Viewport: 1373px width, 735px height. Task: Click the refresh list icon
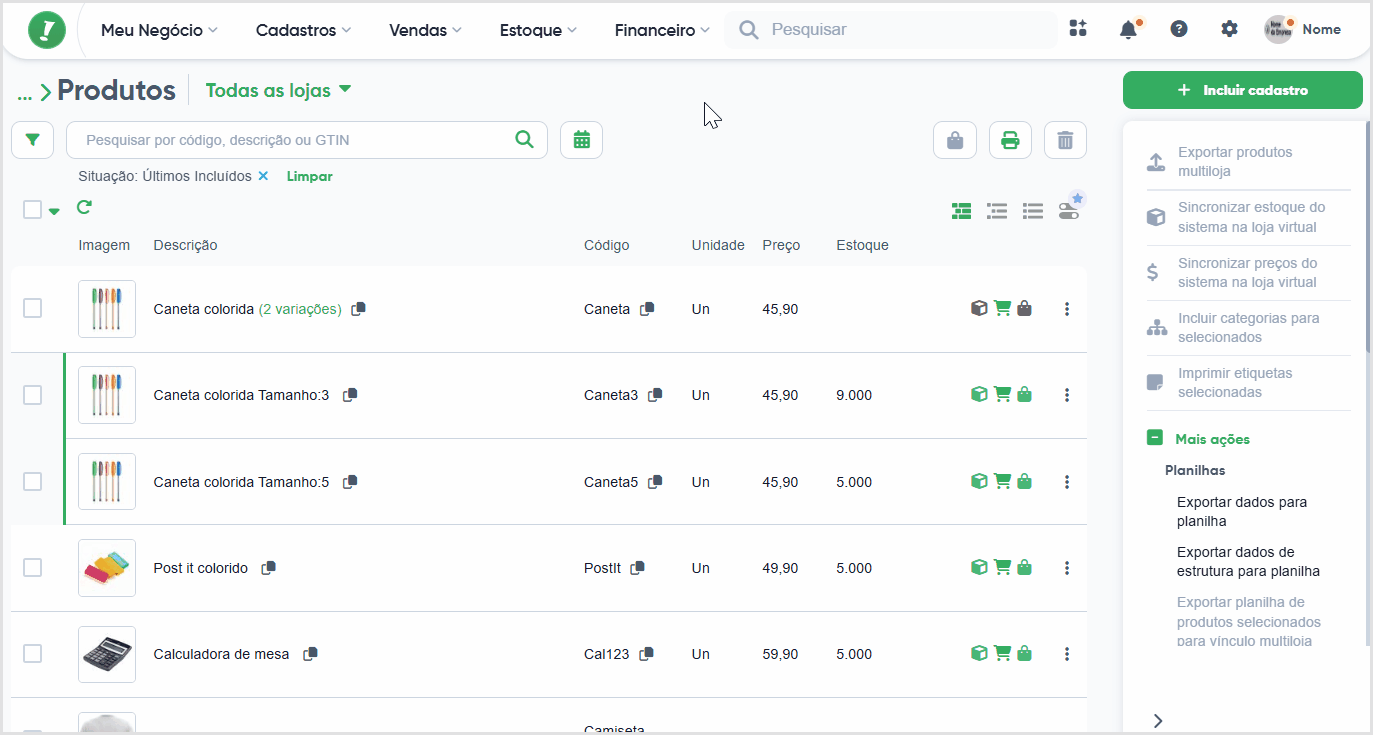pos(84,207)
